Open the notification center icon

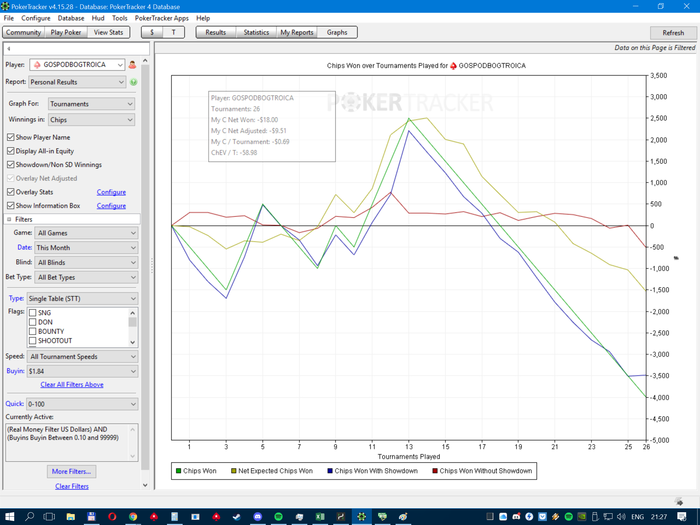(x=682, y=517)
